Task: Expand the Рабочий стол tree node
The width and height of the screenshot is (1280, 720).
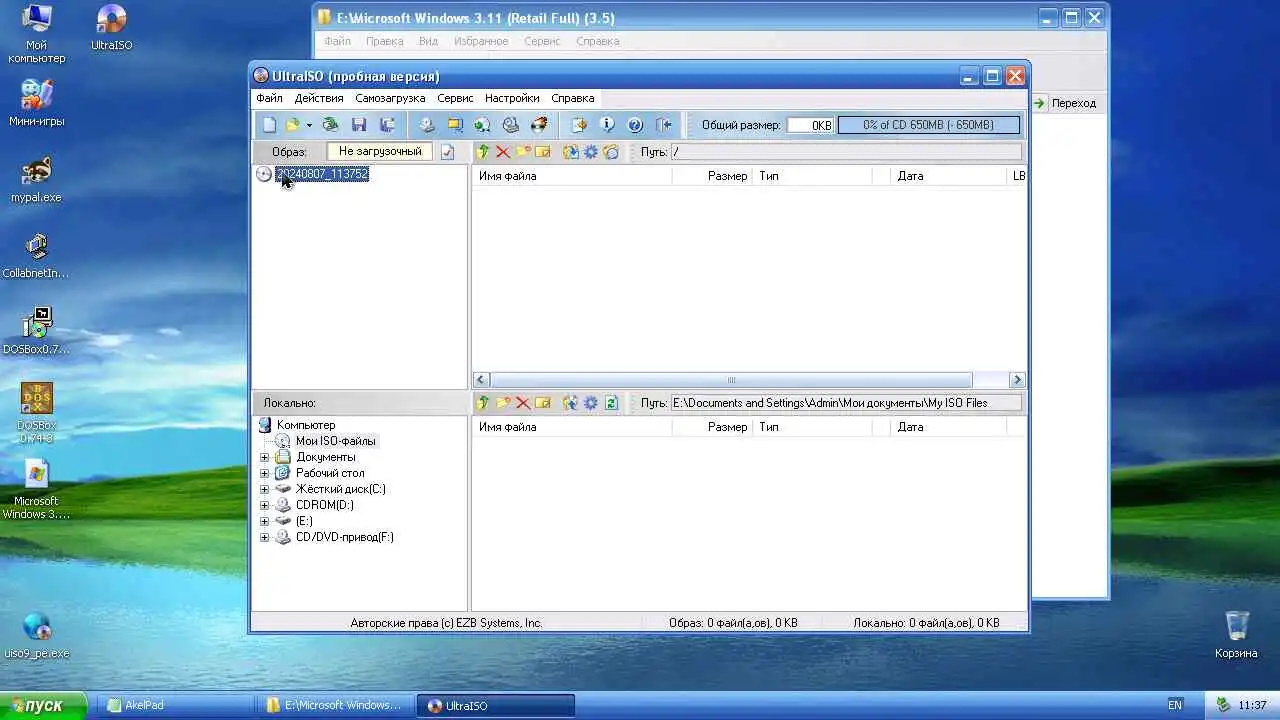Action: 264,473
